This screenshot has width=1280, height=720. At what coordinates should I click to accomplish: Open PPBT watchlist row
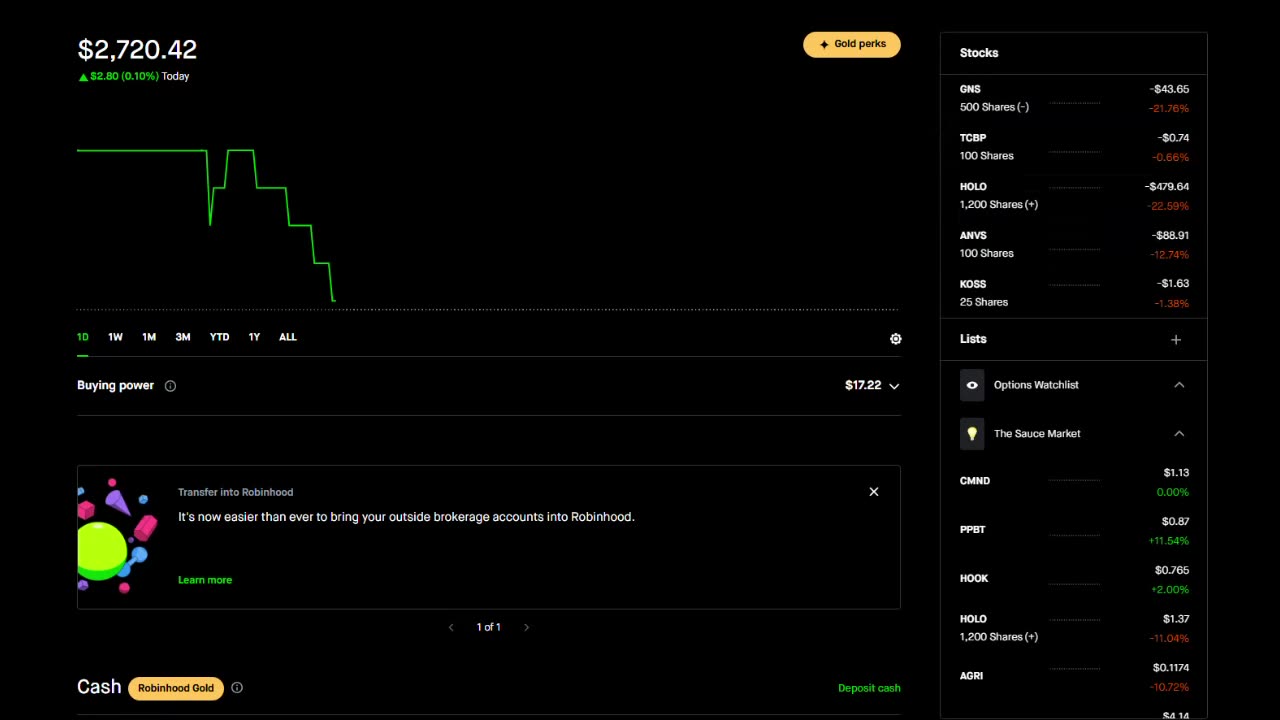click(x=1074, y=531)
